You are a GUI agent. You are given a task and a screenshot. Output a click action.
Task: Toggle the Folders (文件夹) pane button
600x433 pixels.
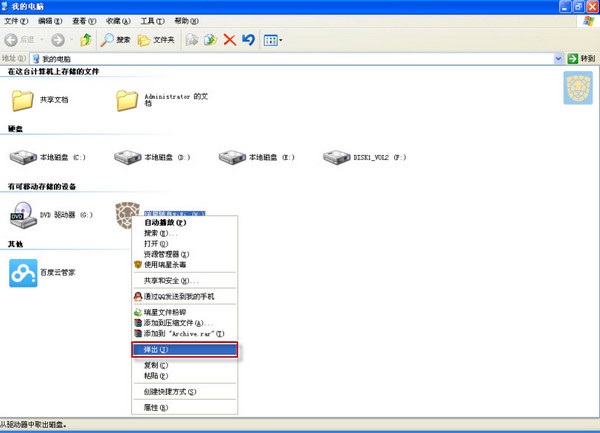(156, 40)
